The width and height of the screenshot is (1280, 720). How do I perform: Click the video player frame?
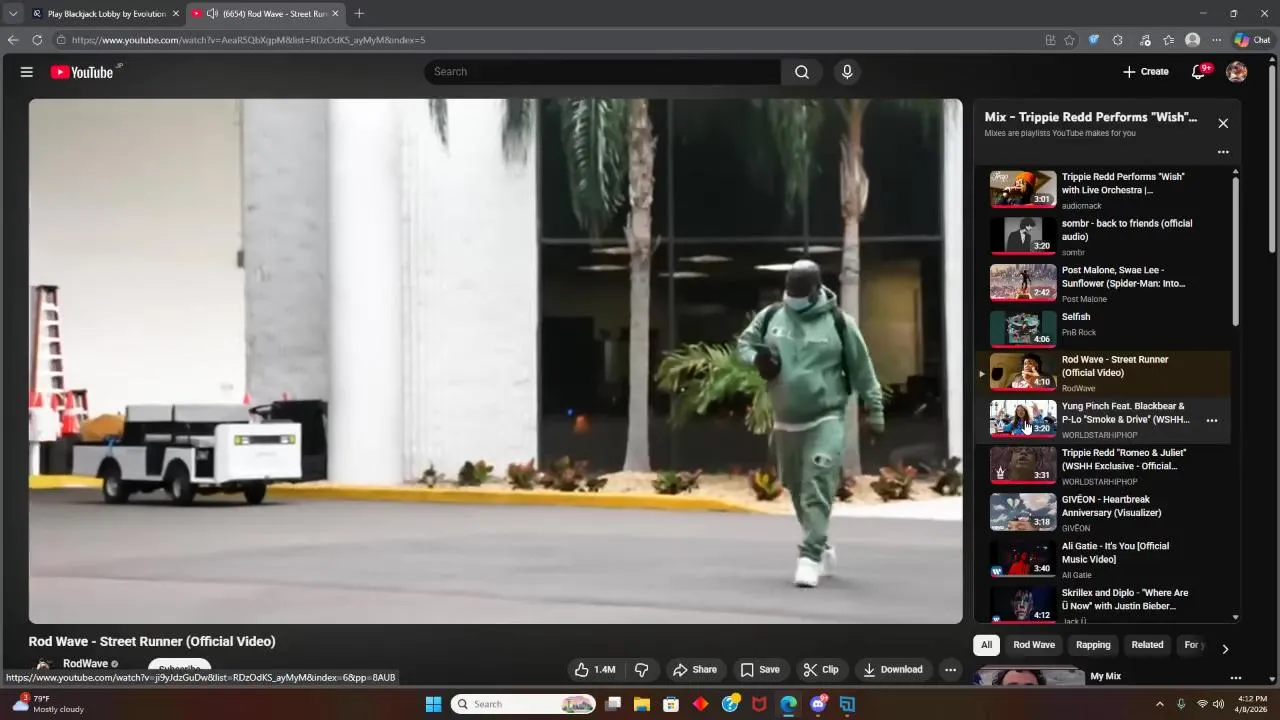495,361
